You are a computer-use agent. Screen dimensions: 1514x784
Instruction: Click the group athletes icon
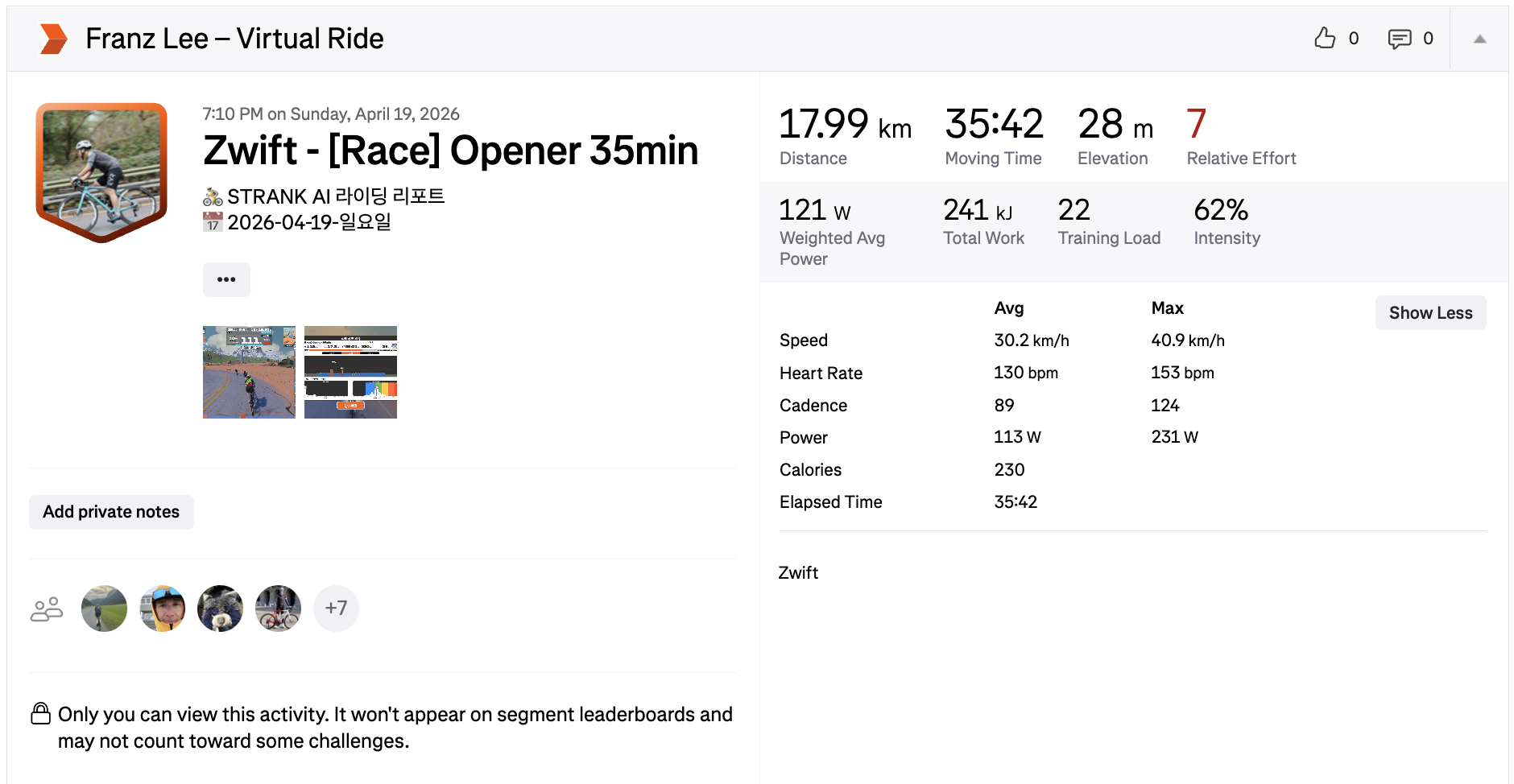click(x=47, y=609)
